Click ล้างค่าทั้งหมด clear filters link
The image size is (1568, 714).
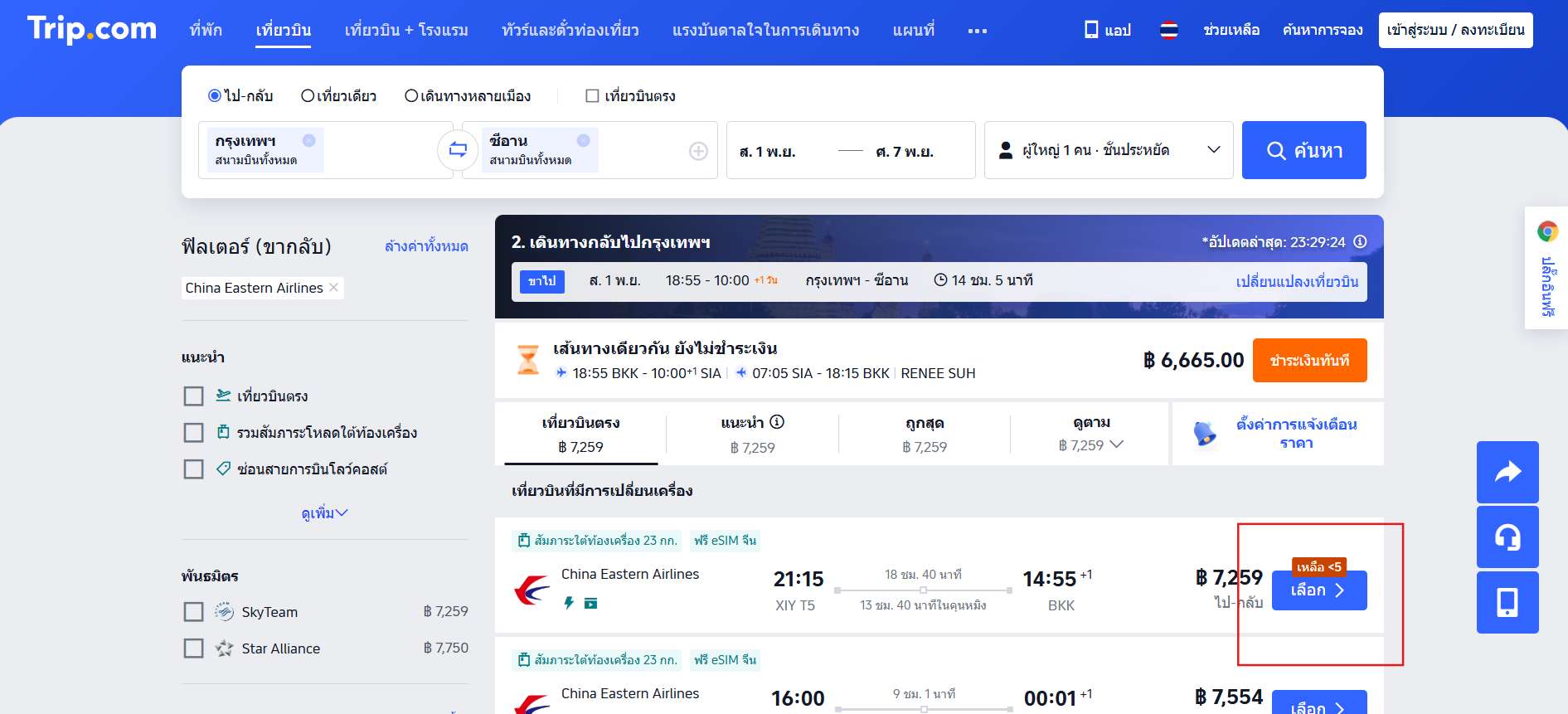tap(426, 246)
